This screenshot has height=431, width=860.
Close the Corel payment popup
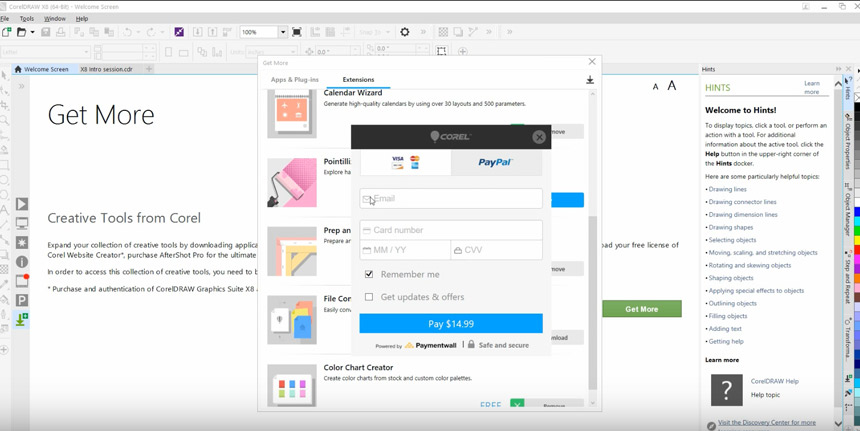pyautogui.click(x=539, y=137)
